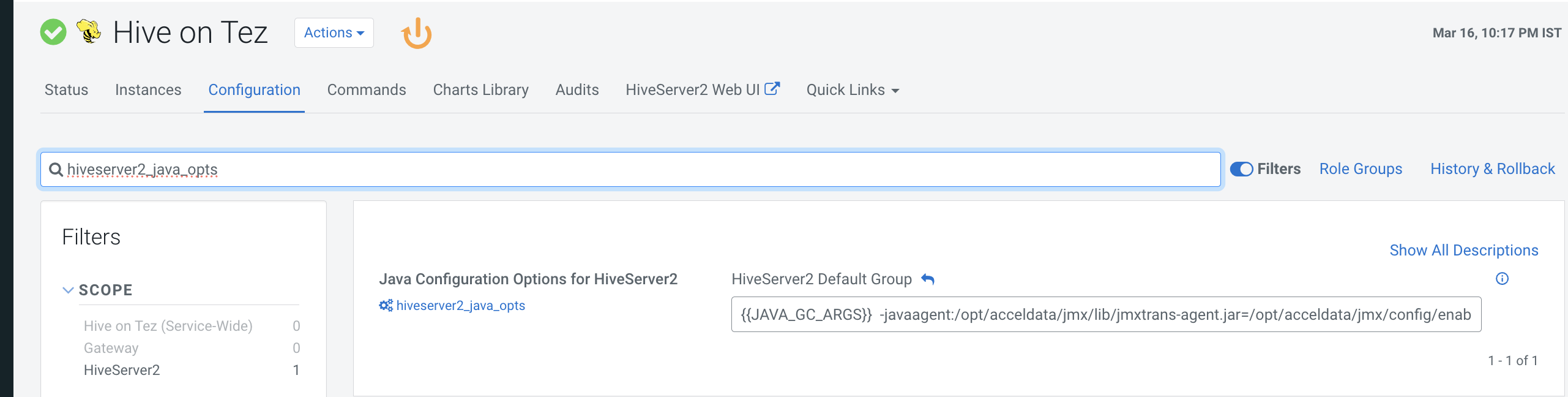Click the magnifier icon in the search box
1568x397 pixels.
tap(56, 170)
